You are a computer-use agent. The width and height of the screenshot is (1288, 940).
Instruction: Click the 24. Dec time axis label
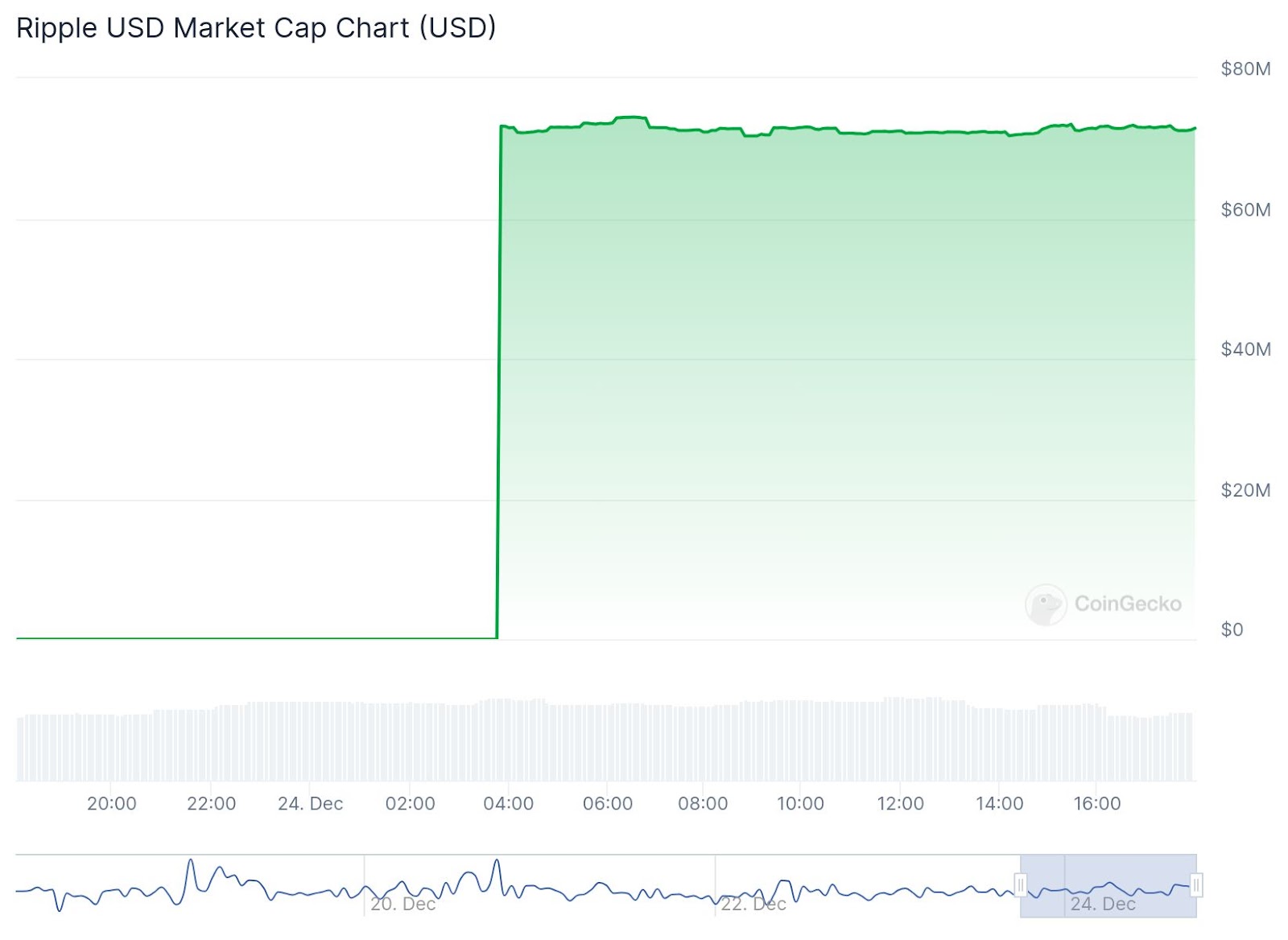[x=310, y=803]
